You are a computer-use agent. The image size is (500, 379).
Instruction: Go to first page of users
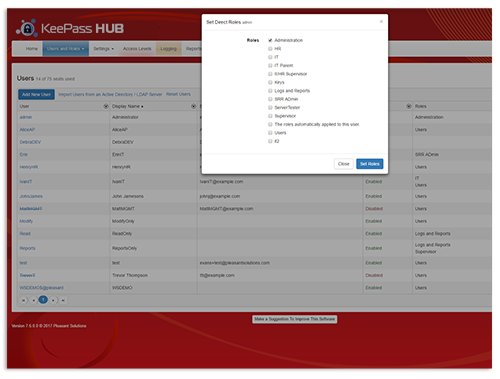[x=23, y=300]
